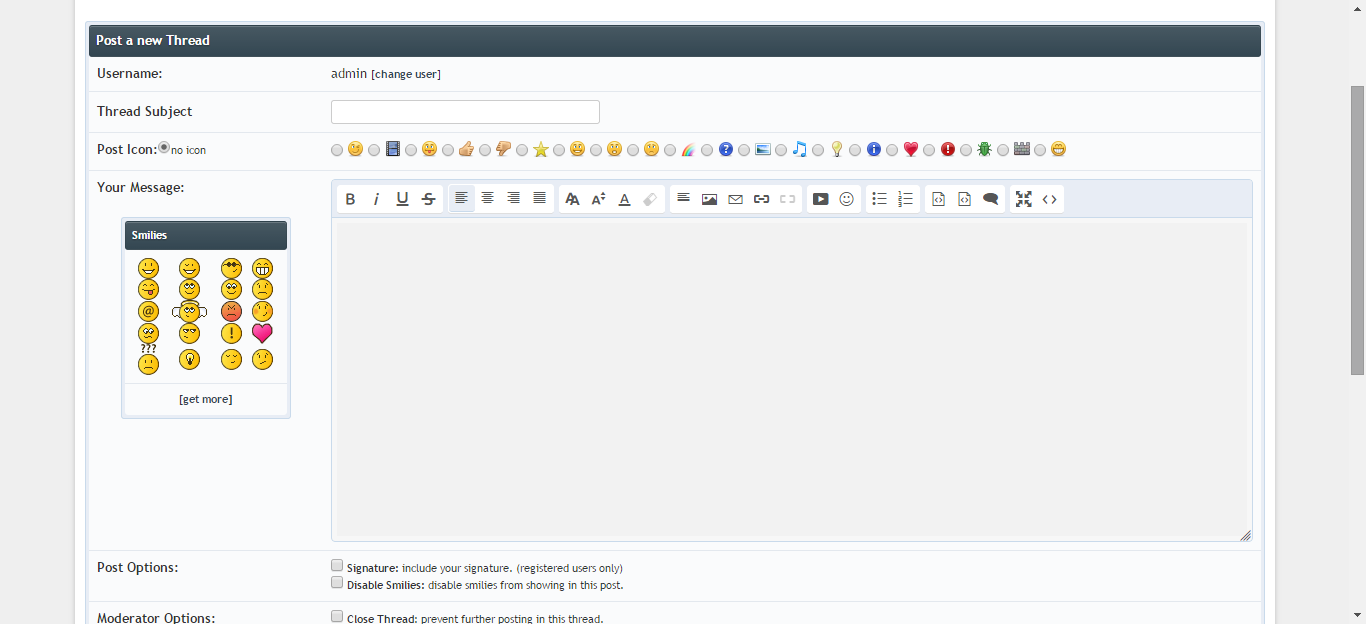This screenshot has width=1366, height=624.
Task: Insert a quote block
Action: click(x=990, y=199)
